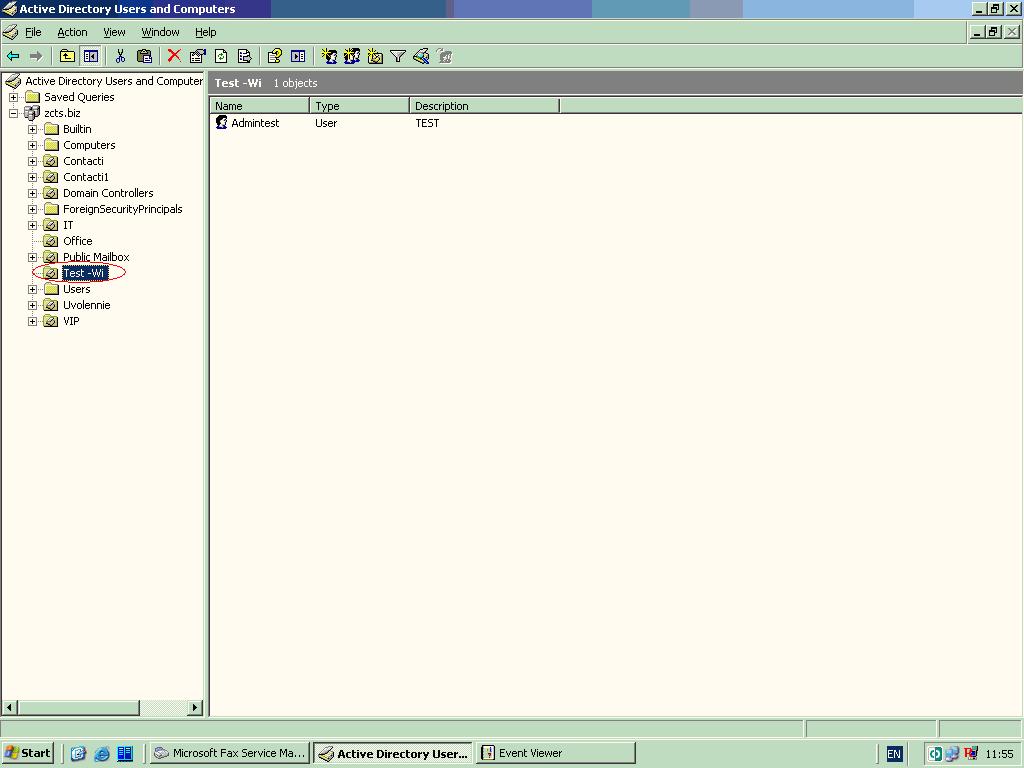
Task: Create a new organizational unit from the toolbar
Action: [375, 56]
